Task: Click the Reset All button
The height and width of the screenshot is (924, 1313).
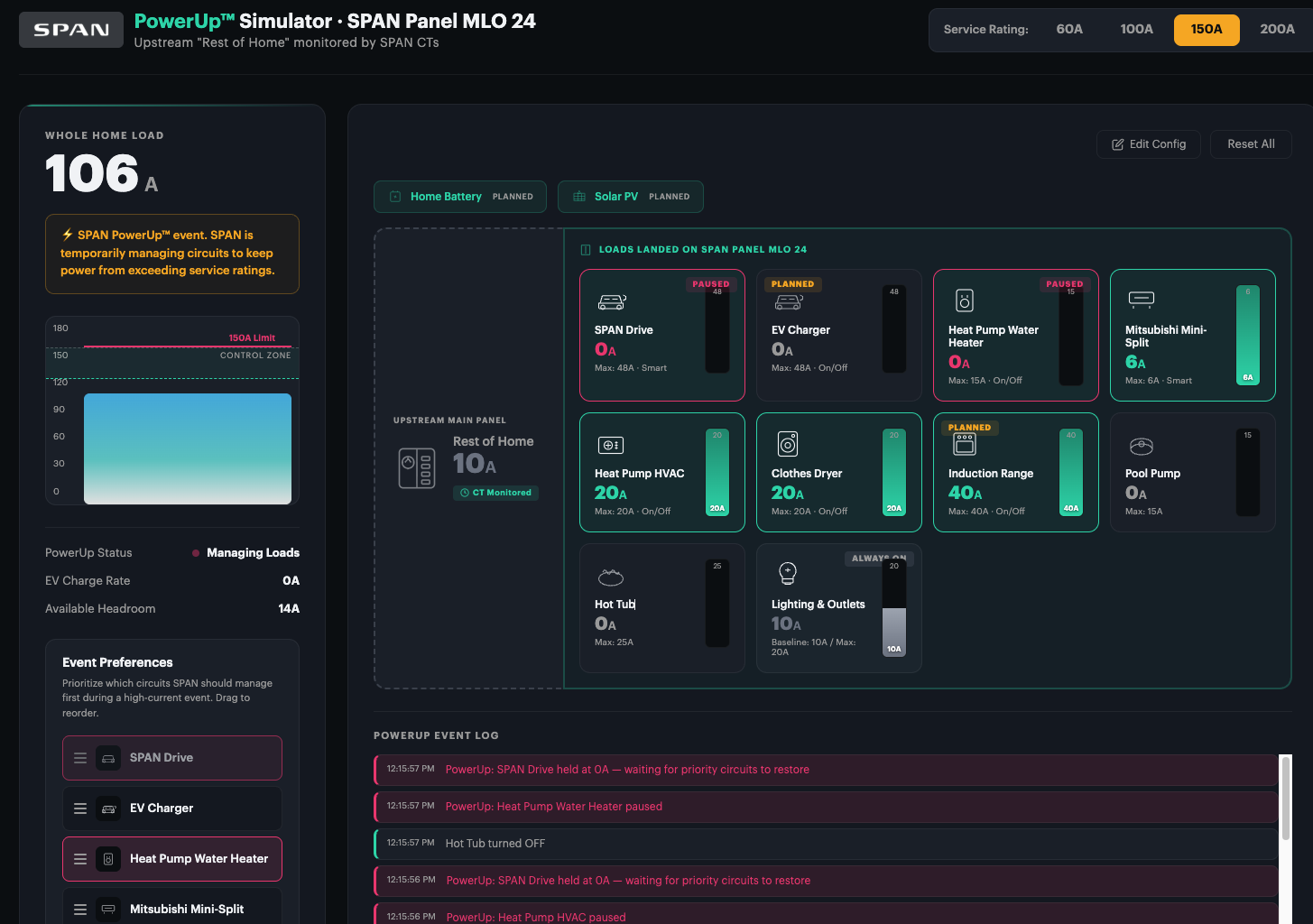Action: click(1251, 144)
